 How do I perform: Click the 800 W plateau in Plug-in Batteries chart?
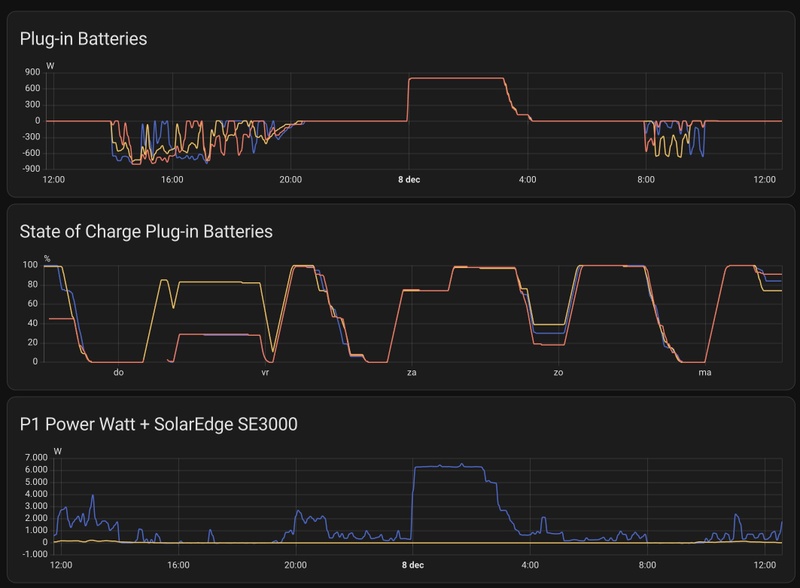(456, 78)
